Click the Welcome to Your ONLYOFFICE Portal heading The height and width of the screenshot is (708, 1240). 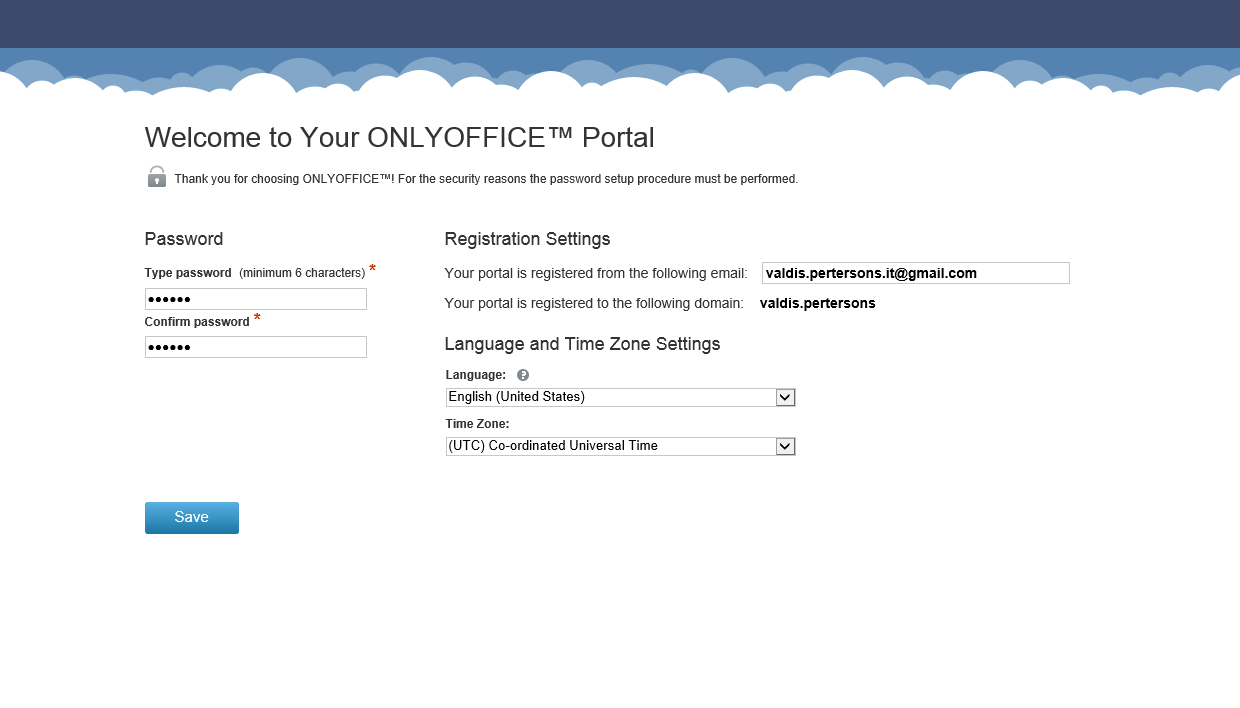(399, 138)
